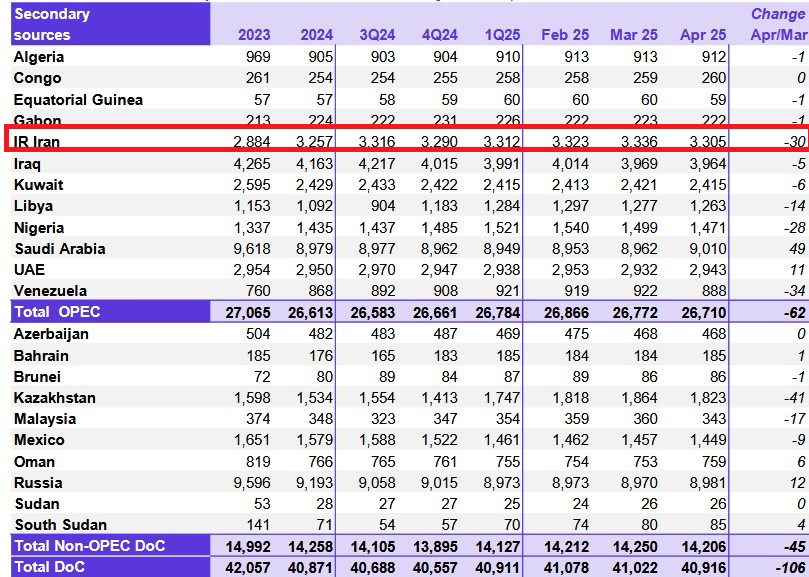Click the Total DoC row label
The image size is (809, 577).
[48, 567]
